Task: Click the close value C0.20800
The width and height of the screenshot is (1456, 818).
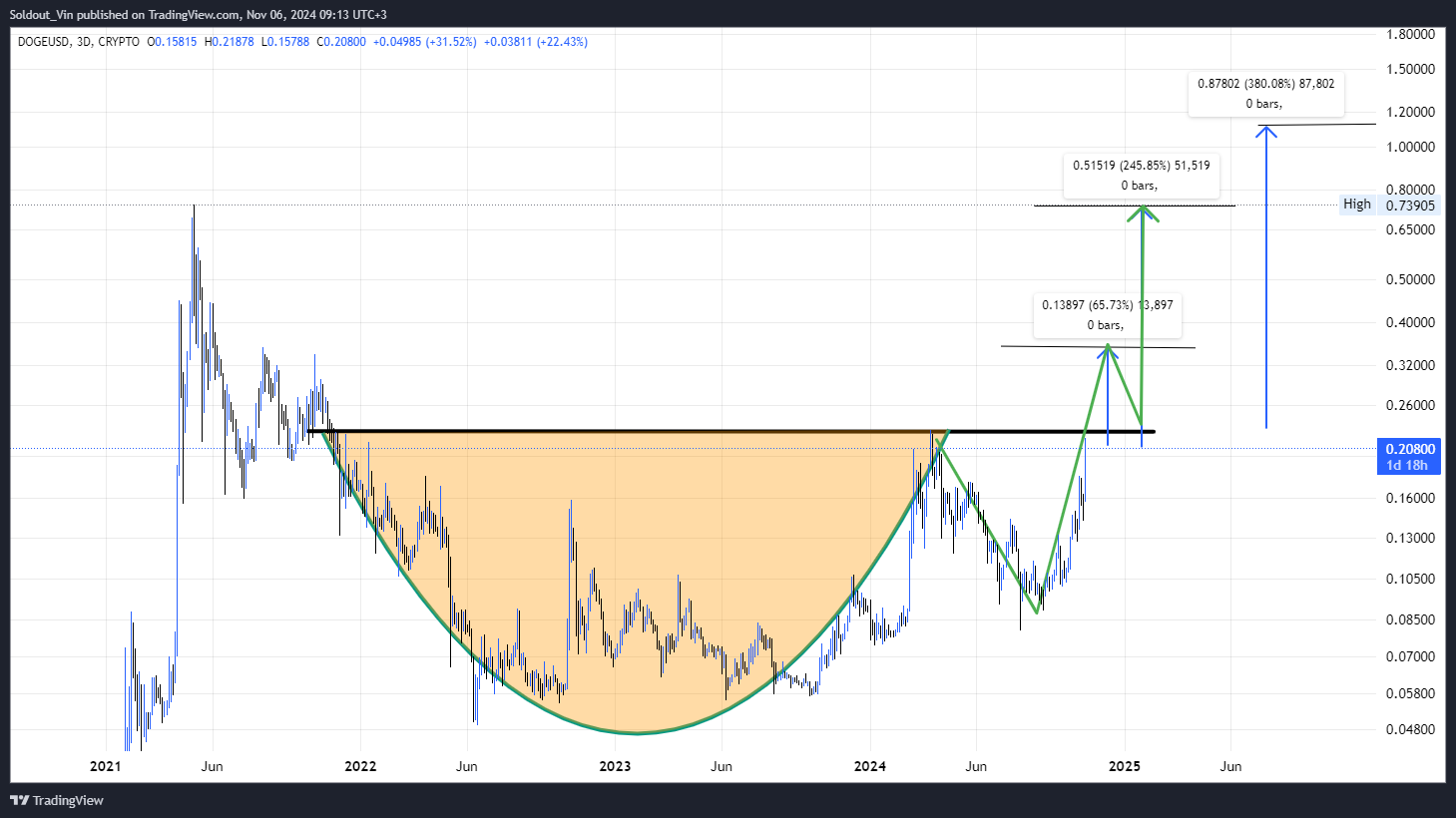Action: click(x=341, y=42)
